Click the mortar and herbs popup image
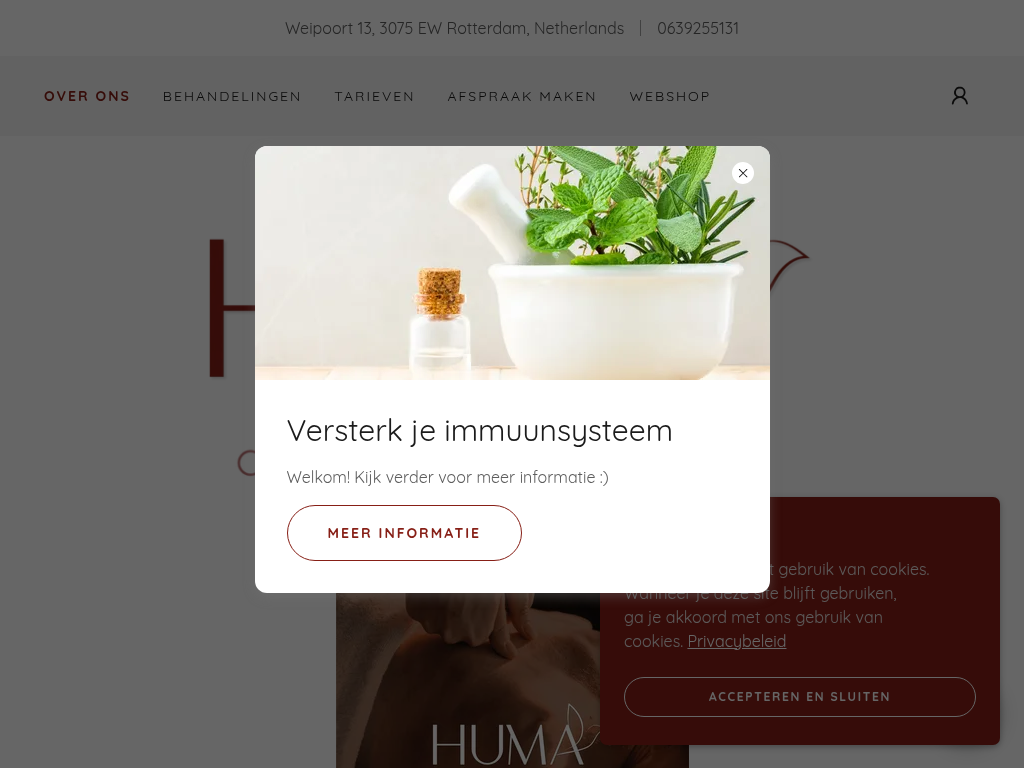 [512, 263]
